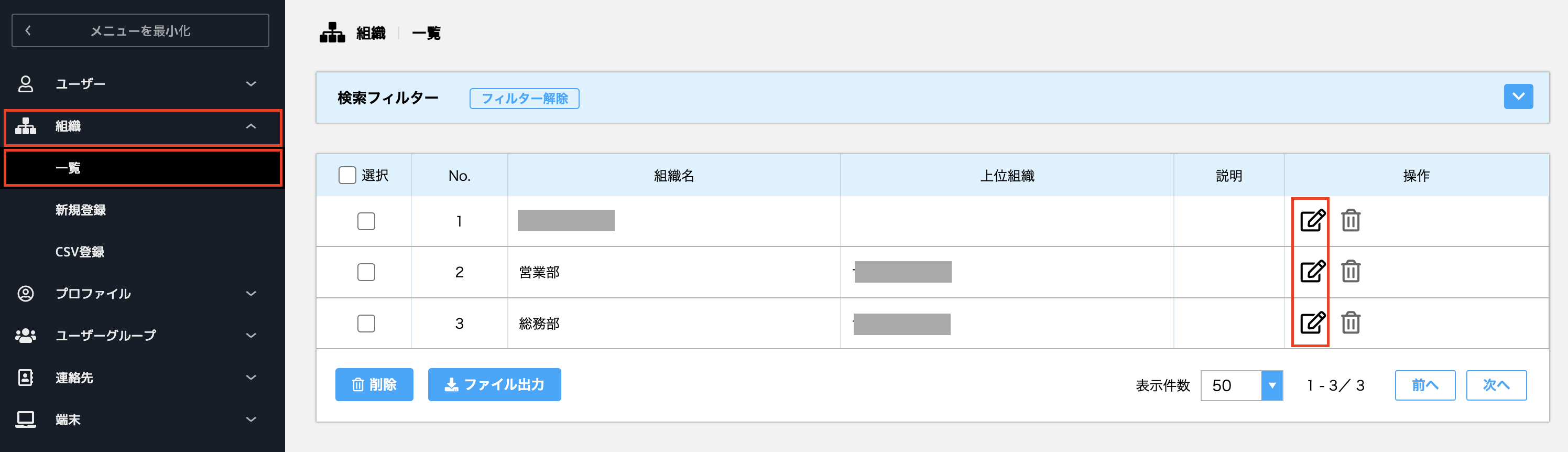Expand the 連絡先 menu chevron

(251, 378)
